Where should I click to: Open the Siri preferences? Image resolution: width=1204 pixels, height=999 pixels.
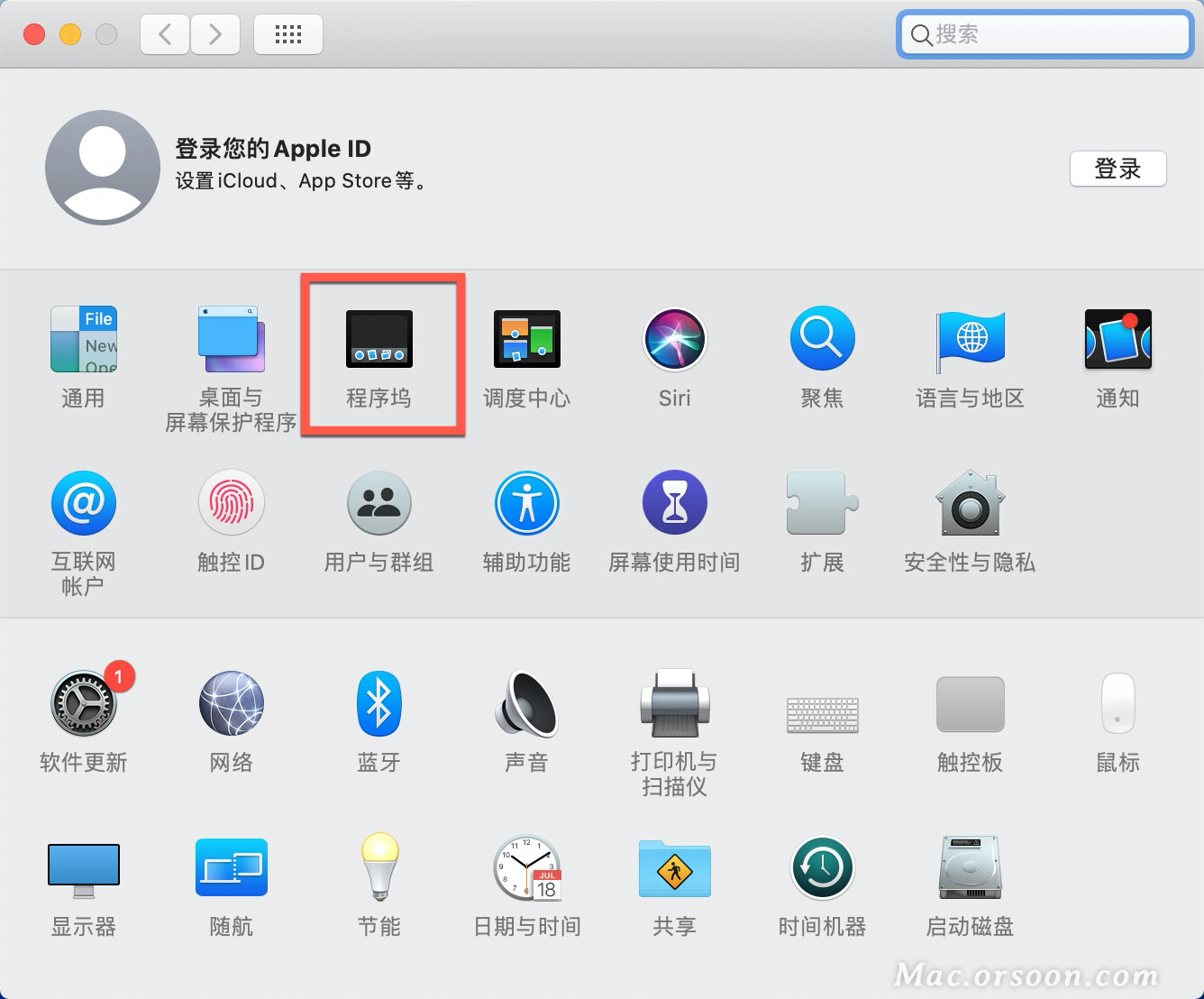click(674, 339)
